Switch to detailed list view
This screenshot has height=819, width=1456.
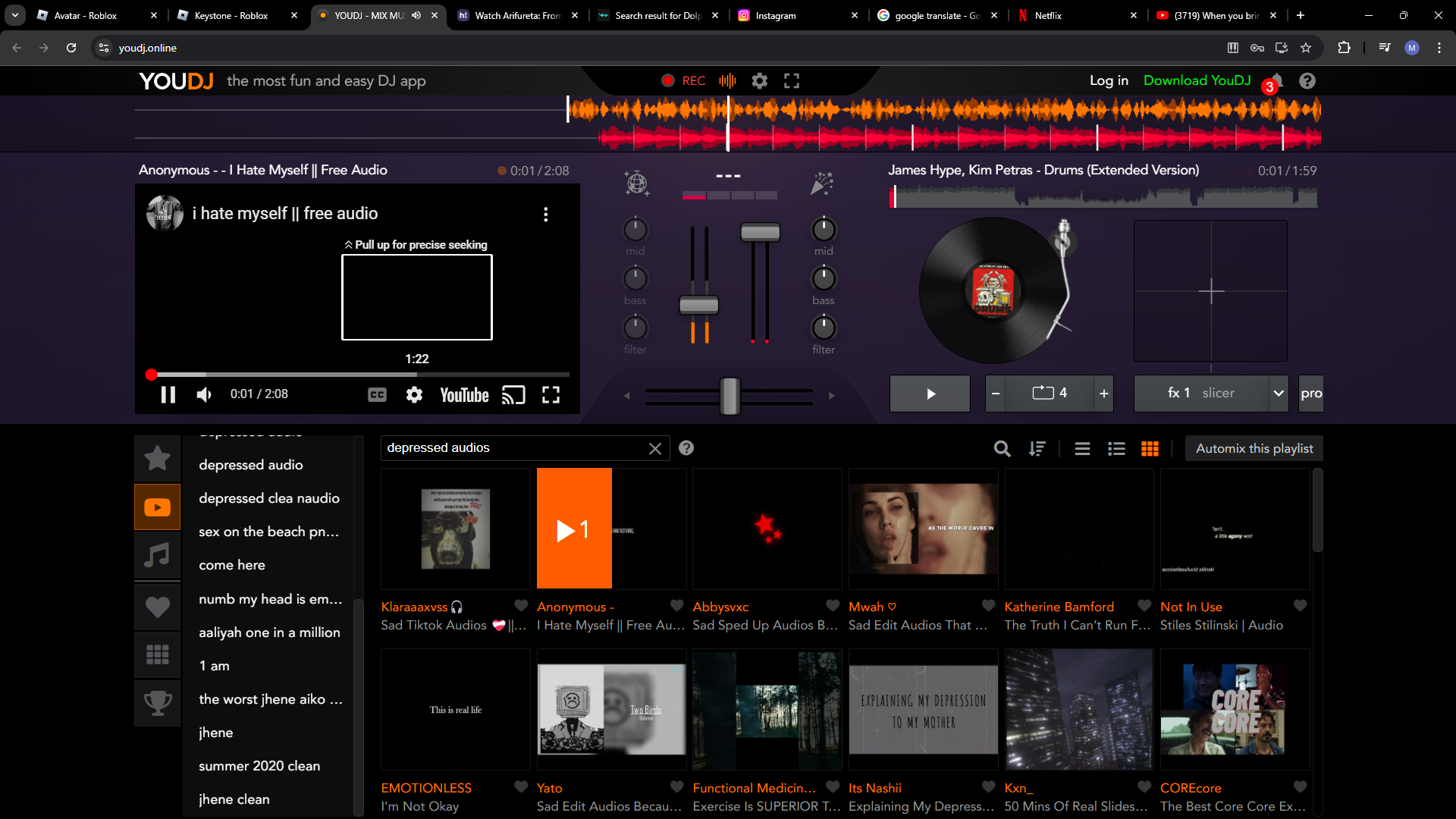(x=1116, y=449)
